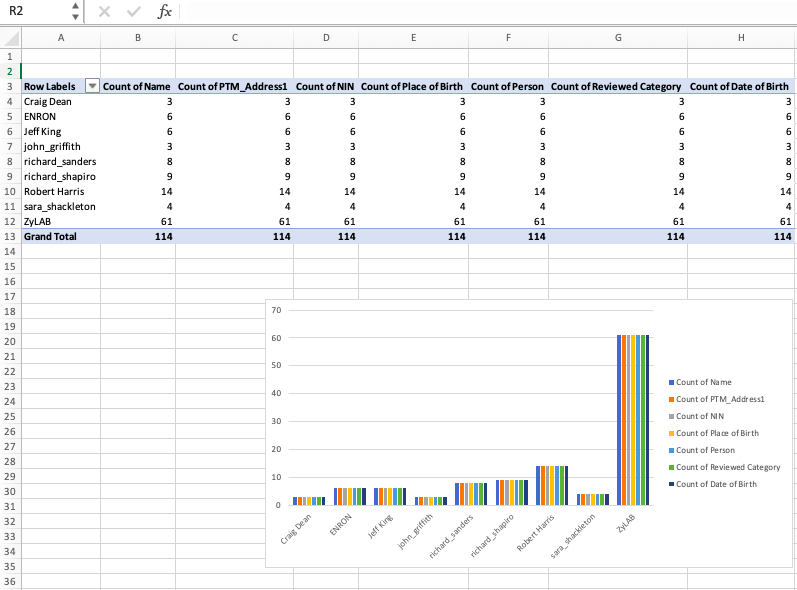Select column H header
797x590 pixels.
741,38
